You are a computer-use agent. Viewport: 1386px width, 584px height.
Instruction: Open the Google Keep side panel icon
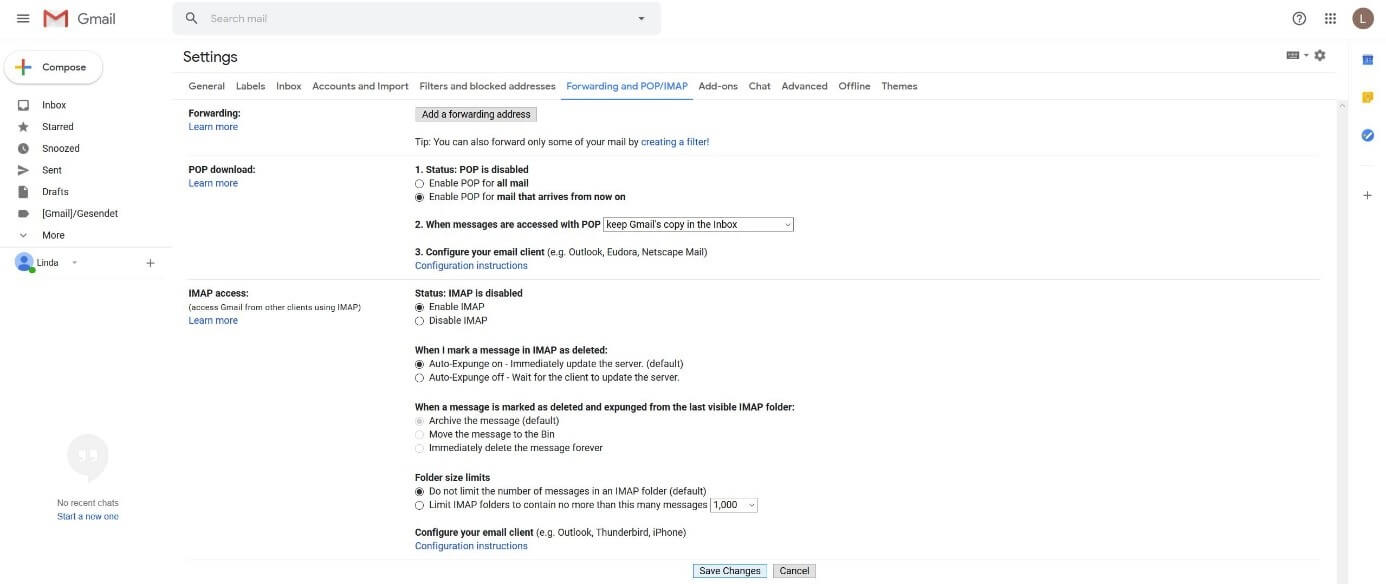click(1368, 97)
